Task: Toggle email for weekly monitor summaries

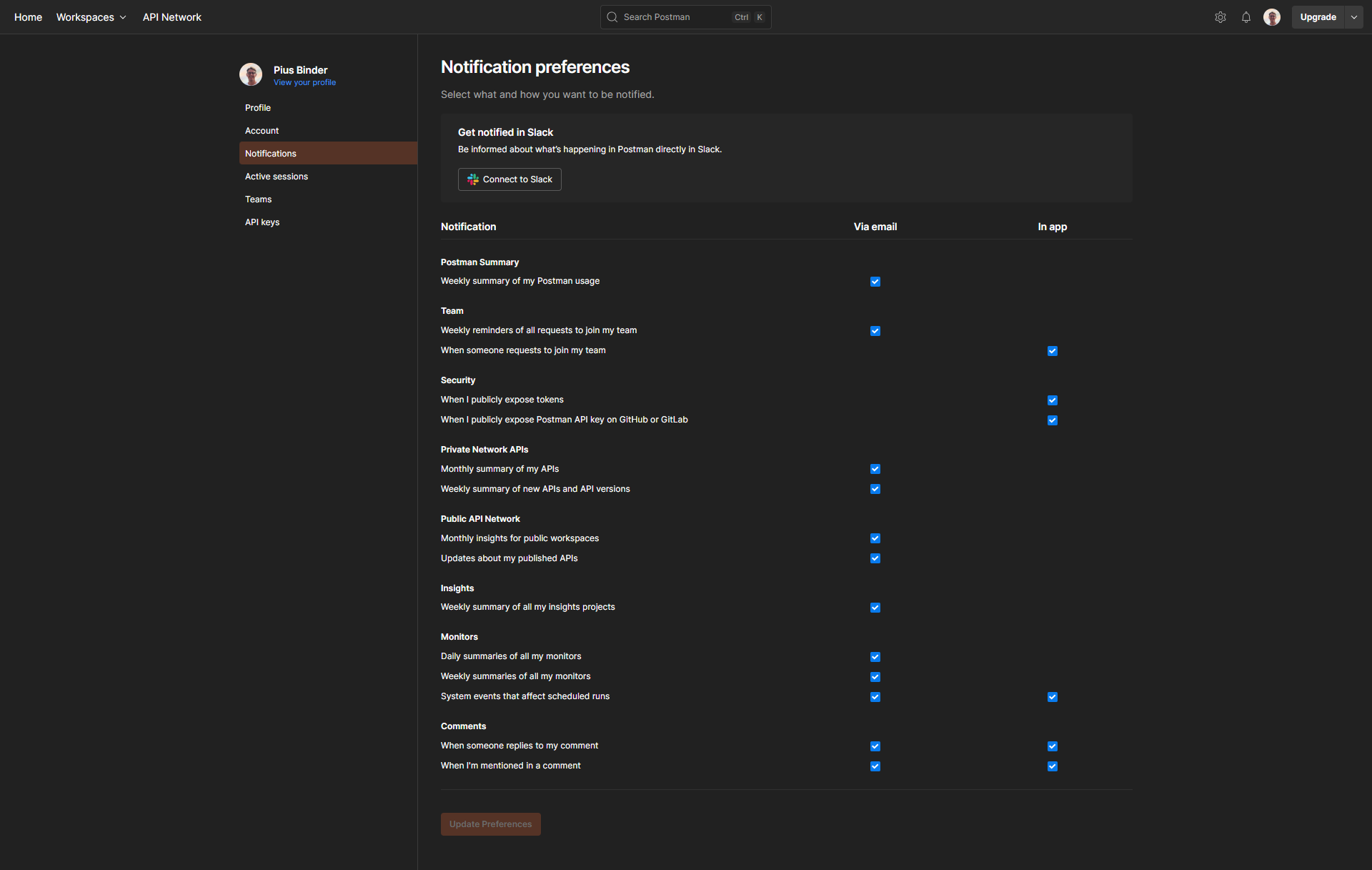Action: point(875,677)
